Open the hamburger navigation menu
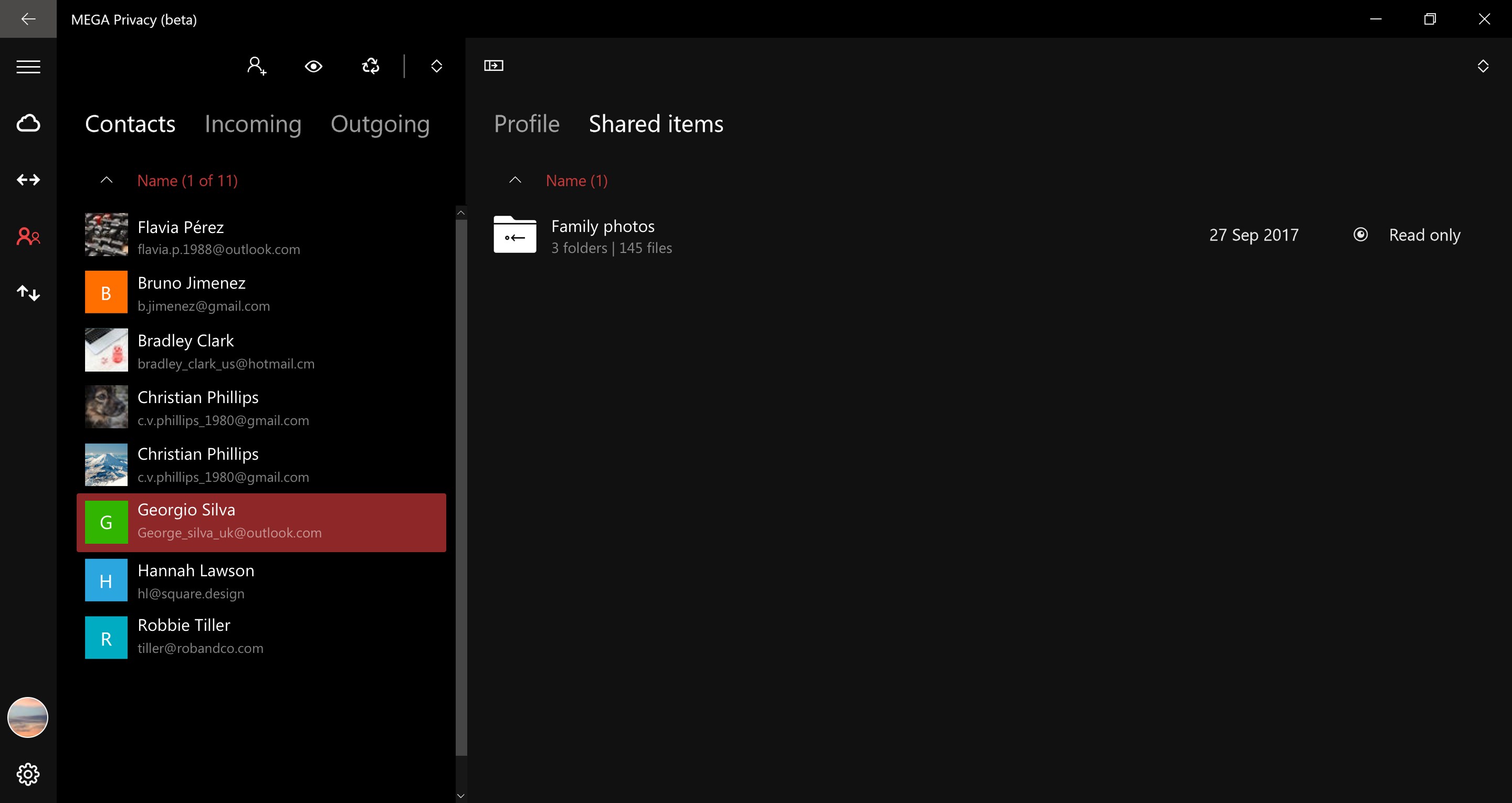Image resolution: width=1512 pixels, height=803 pixels. (x=28, y=67)
